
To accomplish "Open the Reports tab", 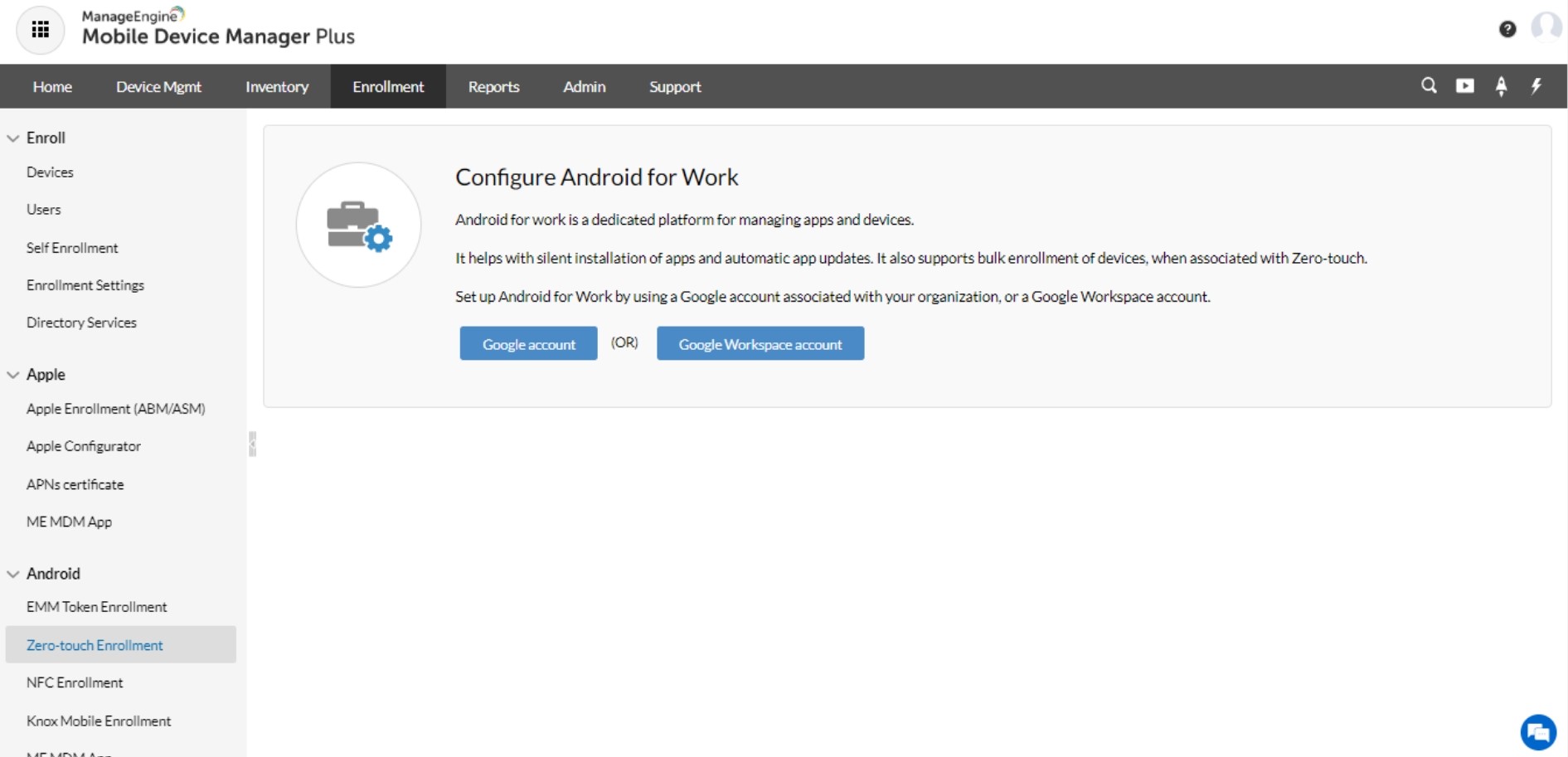I will (x=493, y=86).
